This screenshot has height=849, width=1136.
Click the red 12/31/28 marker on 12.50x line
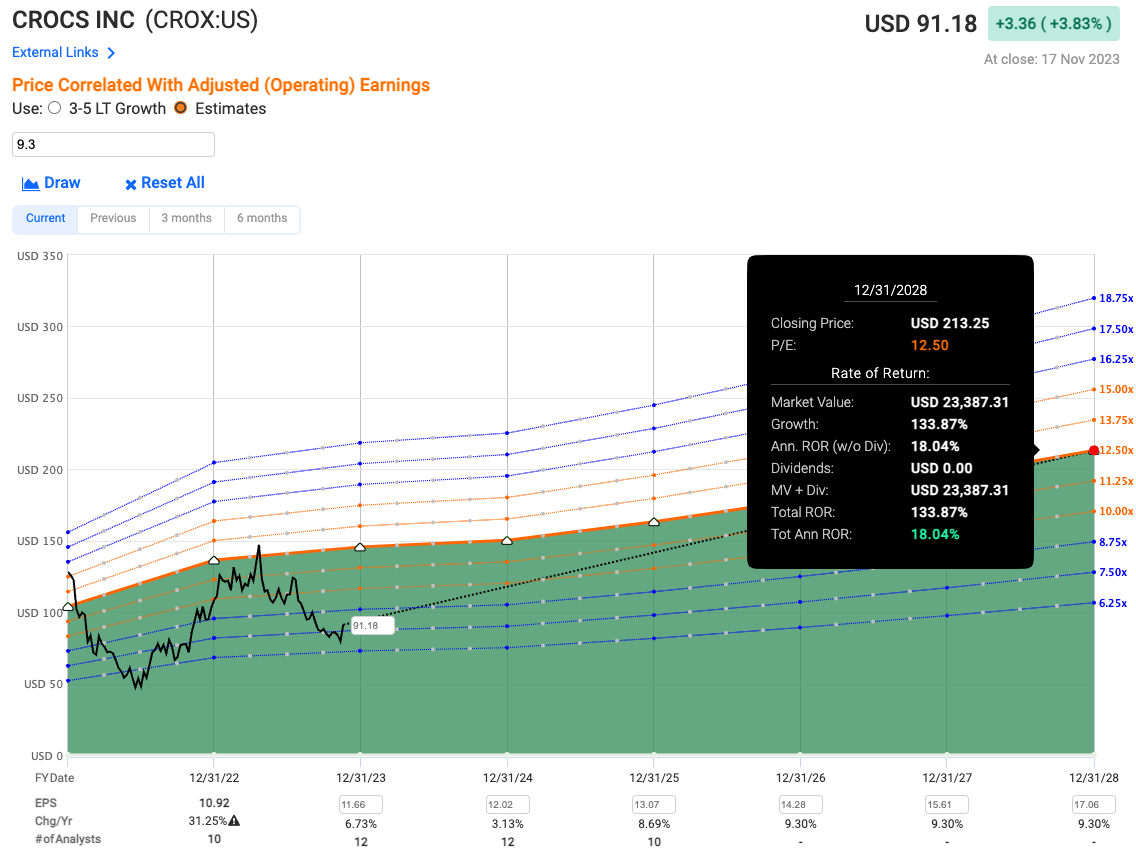coord(1094,451)
